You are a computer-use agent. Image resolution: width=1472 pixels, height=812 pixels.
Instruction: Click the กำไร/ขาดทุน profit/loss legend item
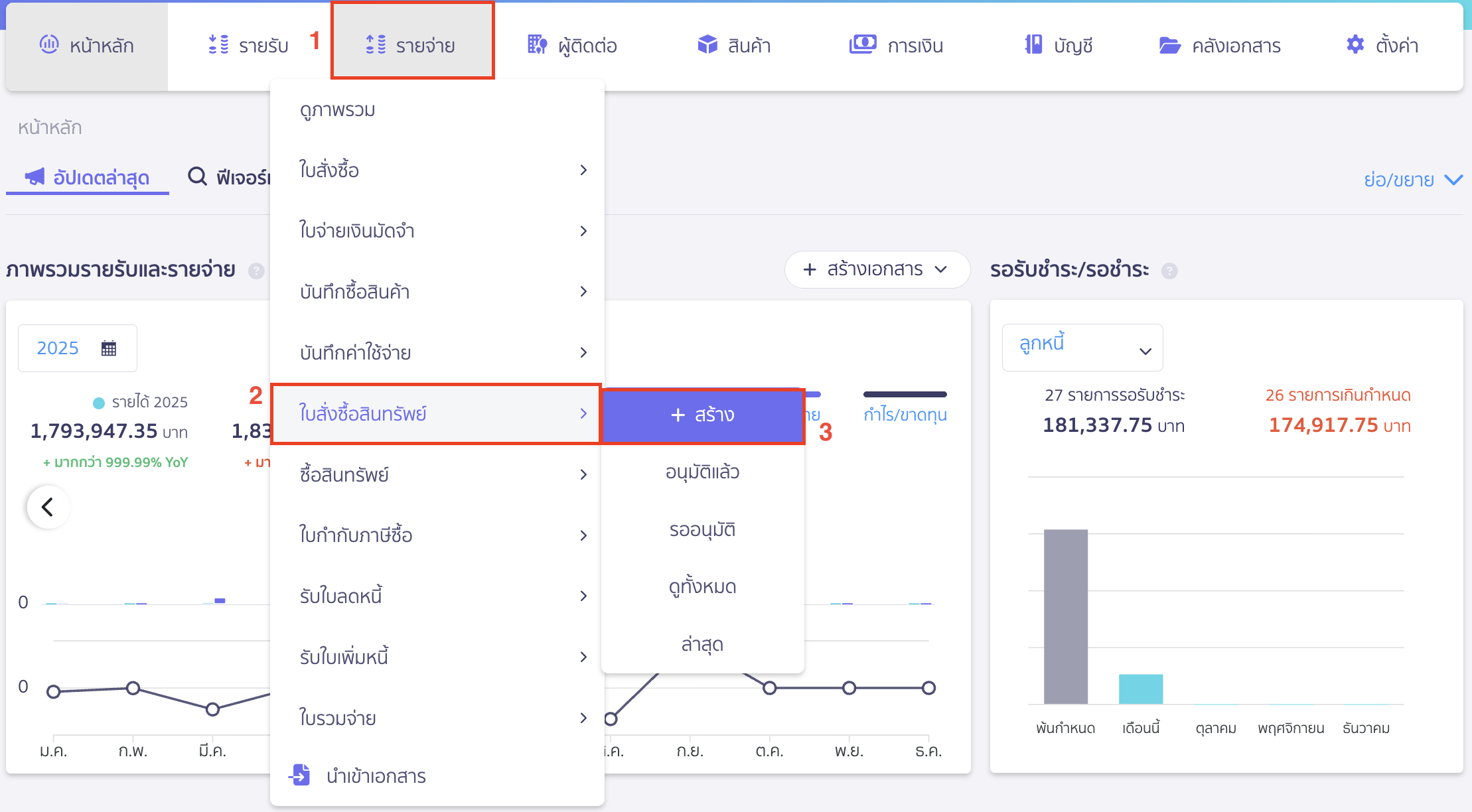pos(904,413)
